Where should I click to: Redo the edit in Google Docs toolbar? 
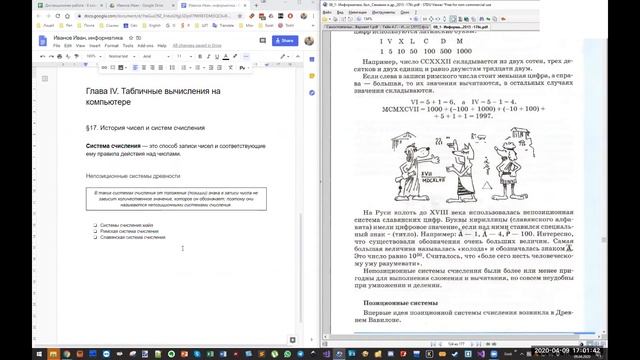tap(51, 56)
